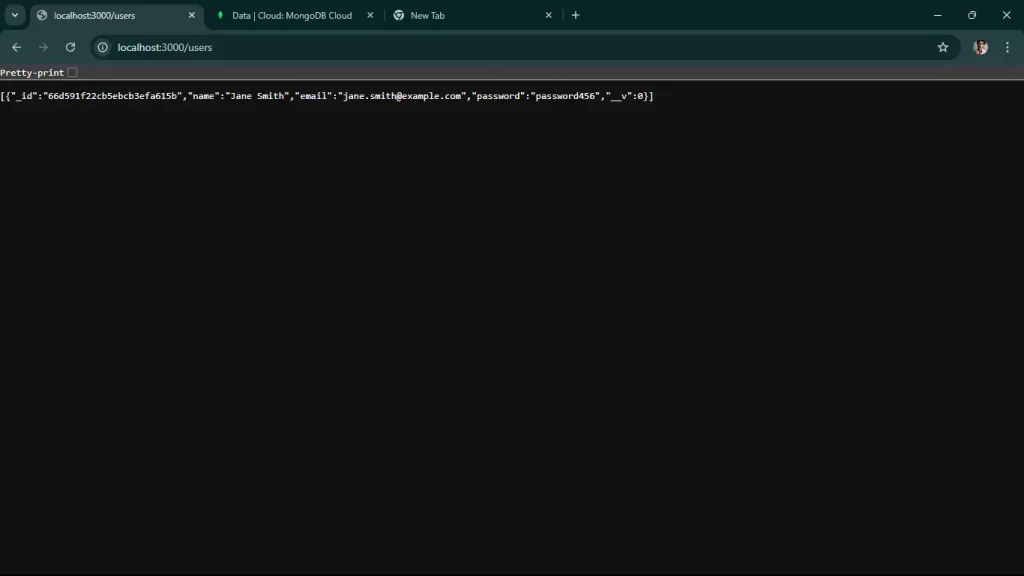This screenshot has width=1024, height=576.
Task: Click the Chrome favicon on the New Tab
Action: coord(399,15)
